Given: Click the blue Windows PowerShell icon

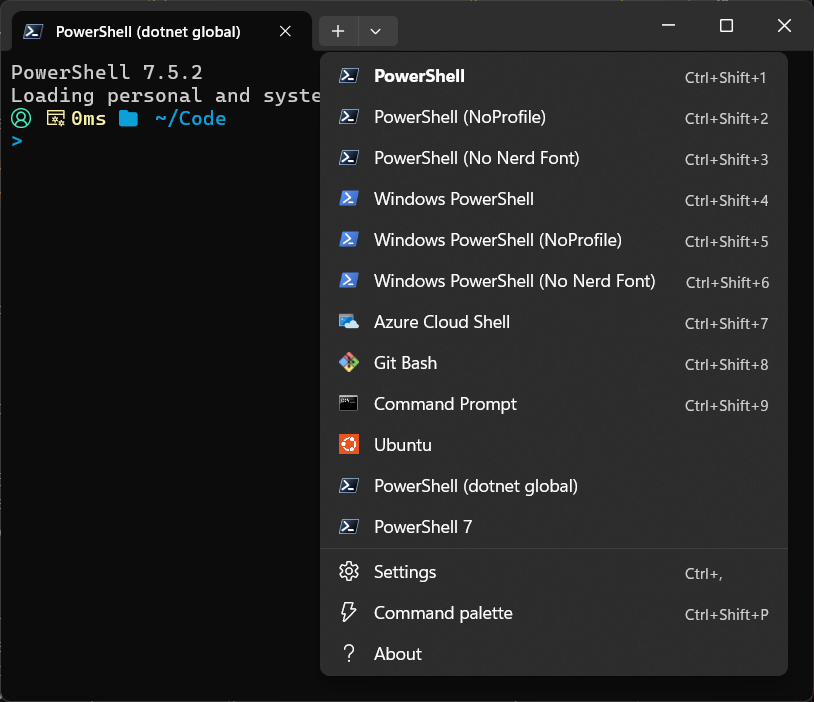Looking at the screenshot, I should [348, 199].
